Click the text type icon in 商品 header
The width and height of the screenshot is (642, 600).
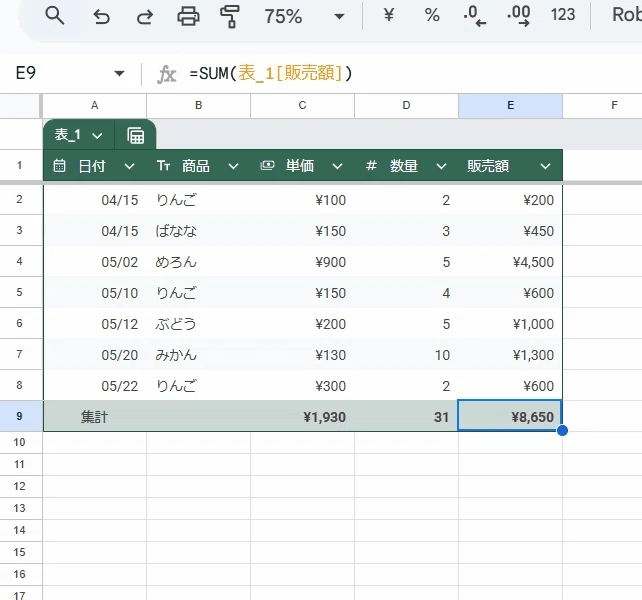pyautogui.click(x=163, y=165)
